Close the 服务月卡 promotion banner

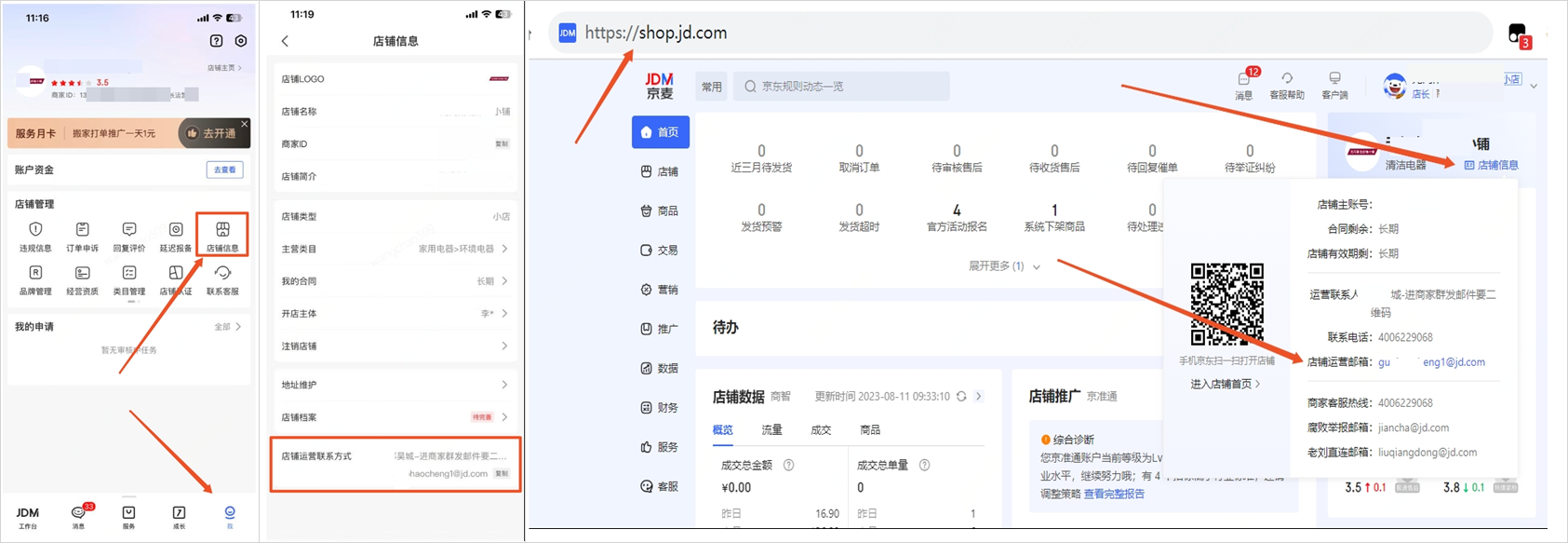click(x=245, y=124)
